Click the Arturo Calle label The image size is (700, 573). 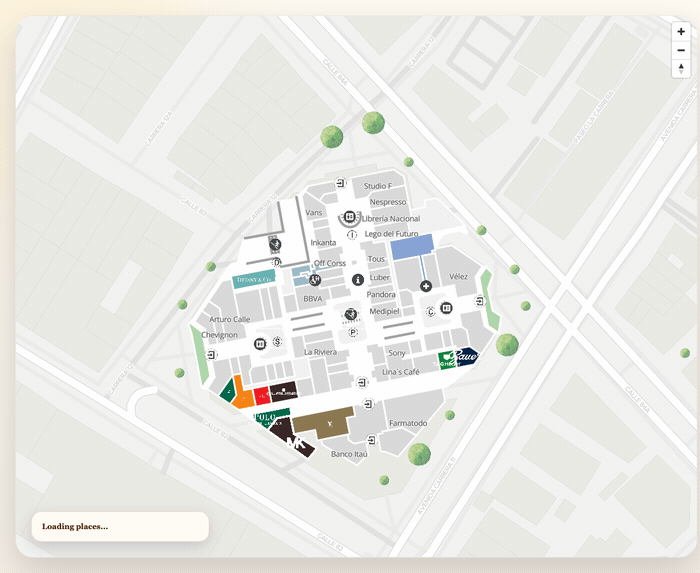coord(229,320)
